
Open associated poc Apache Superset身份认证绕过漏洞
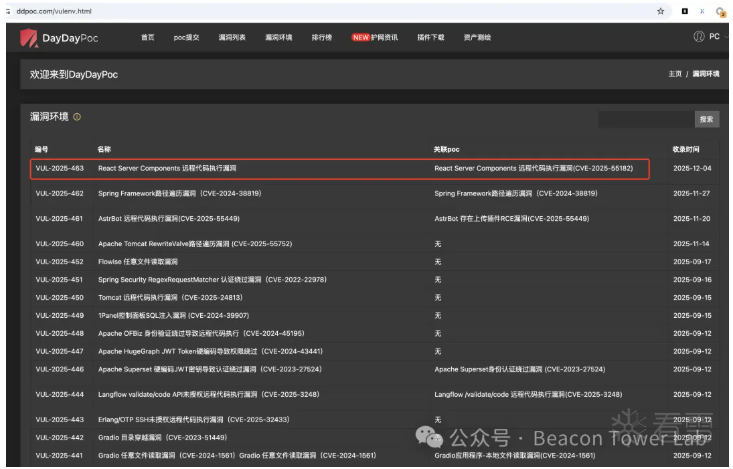click(519, 369)
